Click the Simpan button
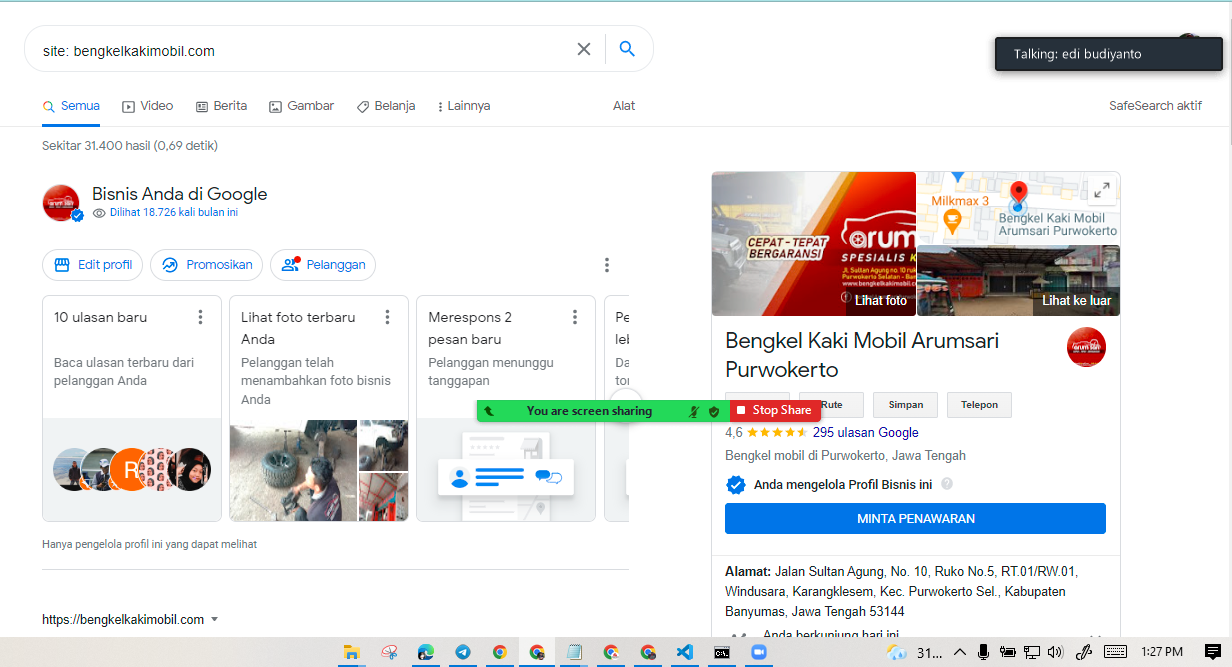The height and width of the screenshot is (667, 1232). point(905,405)
